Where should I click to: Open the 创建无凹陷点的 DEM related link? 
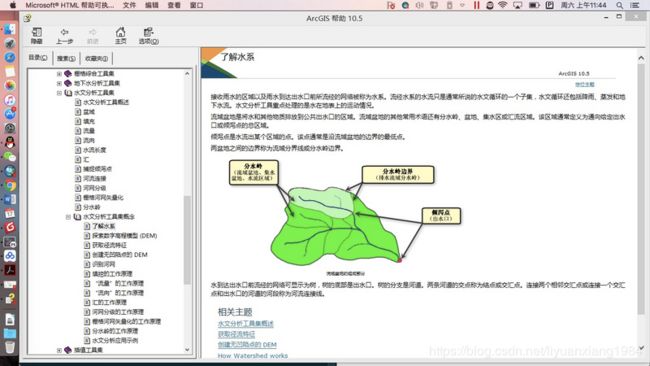tap(247, 345)
